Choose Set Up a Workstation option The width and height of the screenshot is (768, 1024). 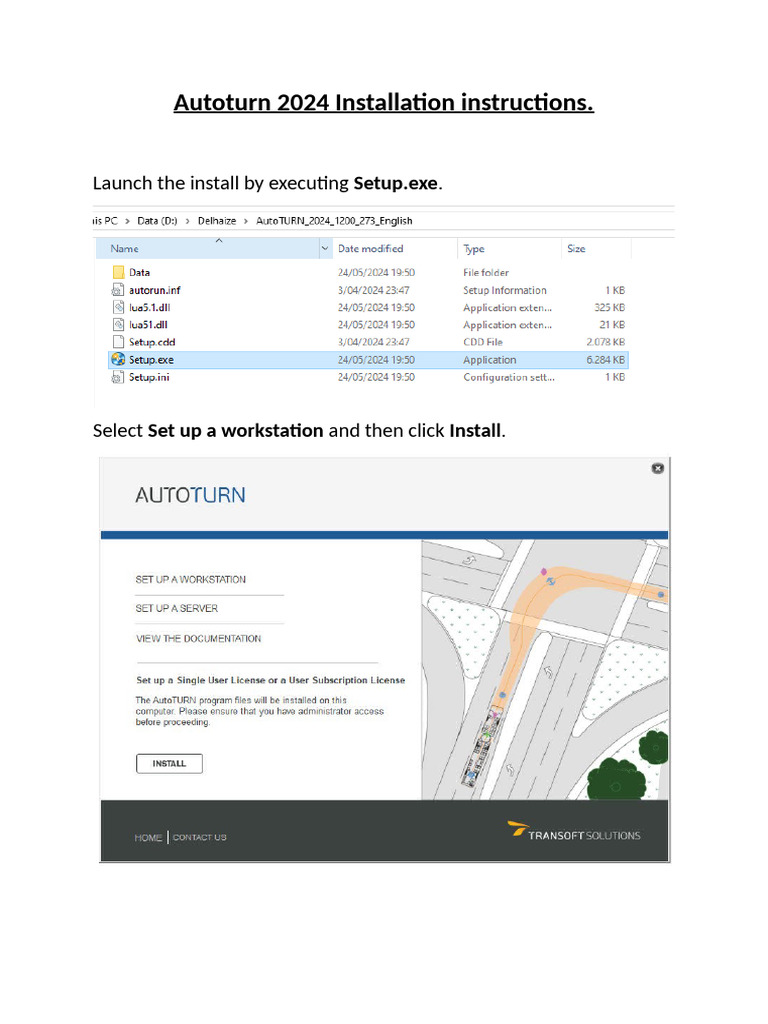[x=191, y=579]
